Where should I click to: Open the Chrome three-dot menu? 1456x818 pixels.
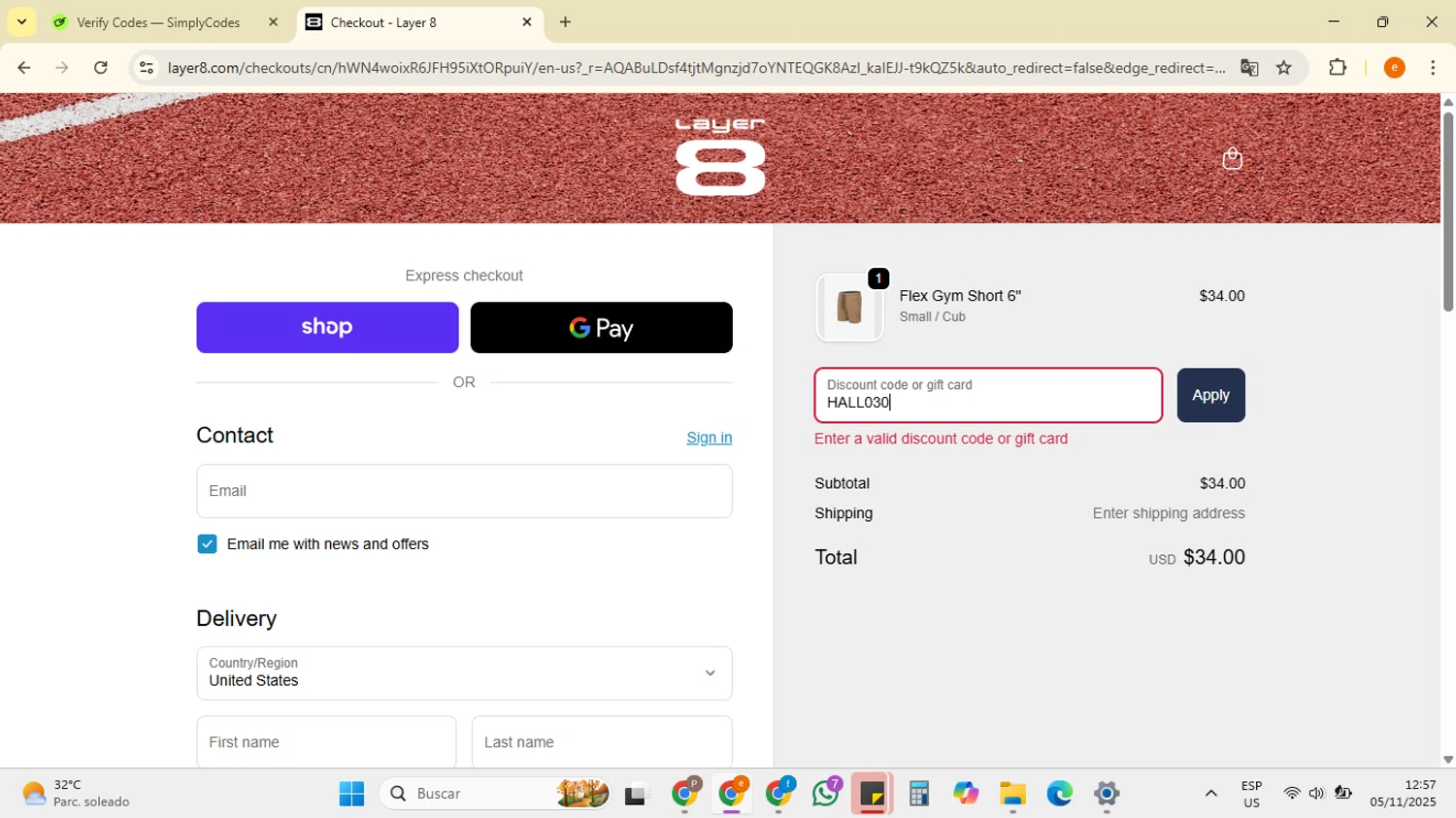pos(1433,68)
